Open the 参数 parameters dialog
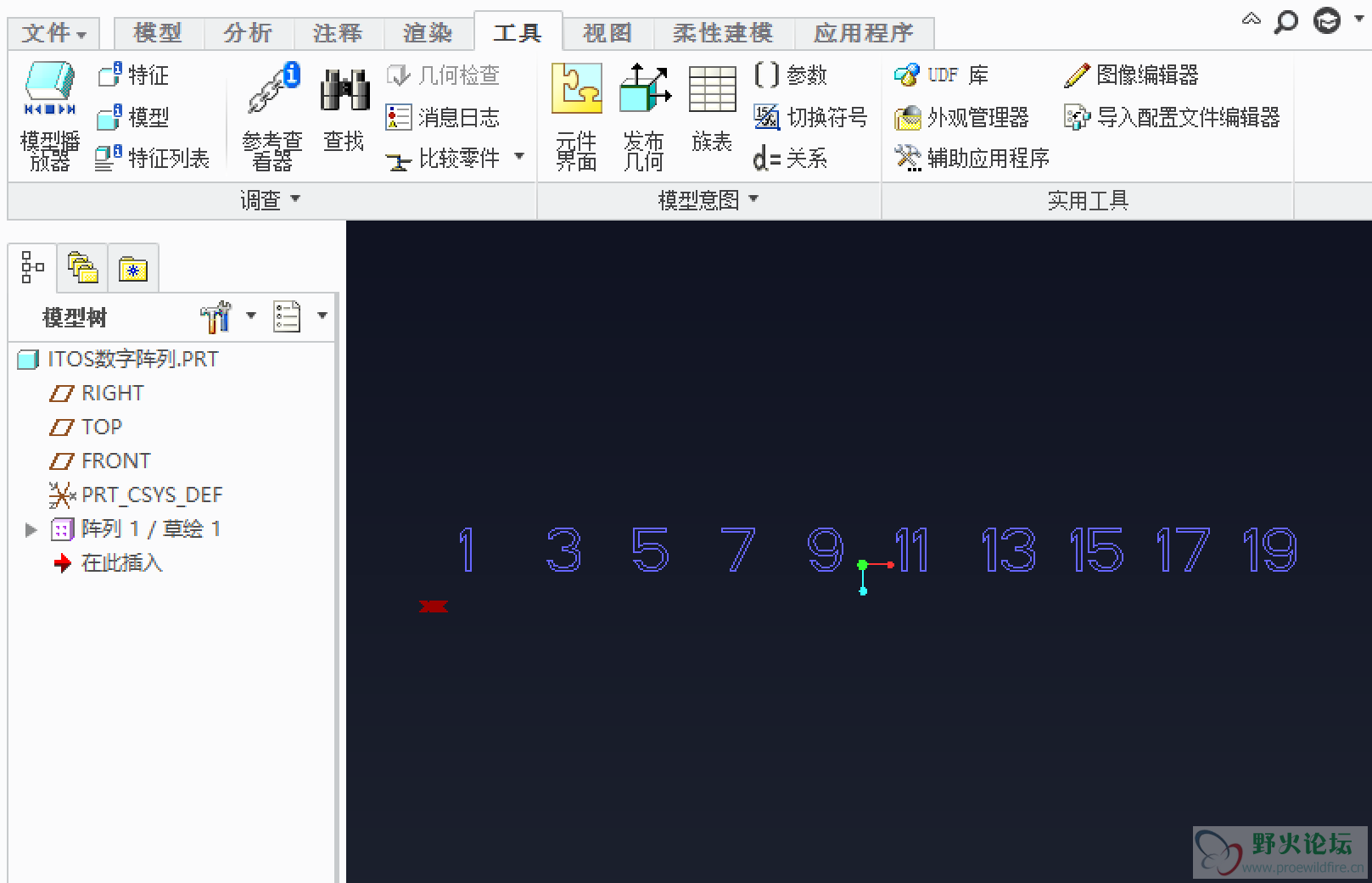 [x=790, y=75]
